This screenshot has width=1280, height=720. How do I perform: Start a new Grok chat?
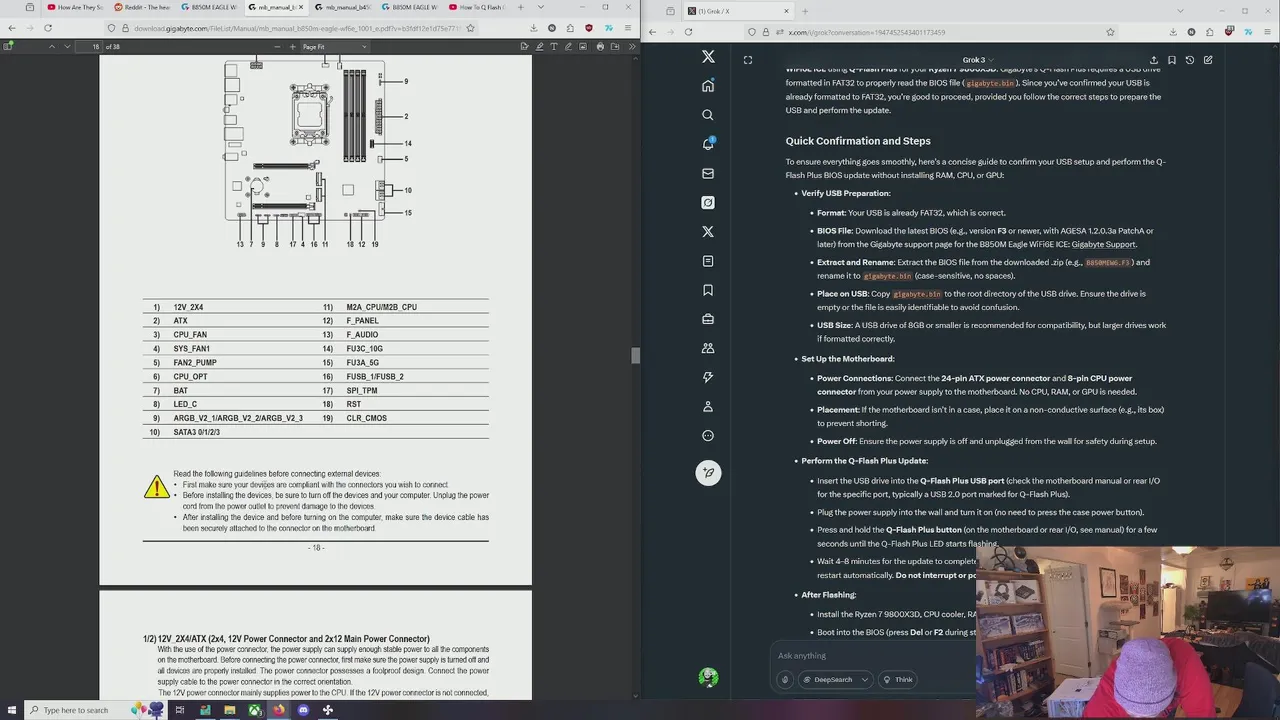1208,60
